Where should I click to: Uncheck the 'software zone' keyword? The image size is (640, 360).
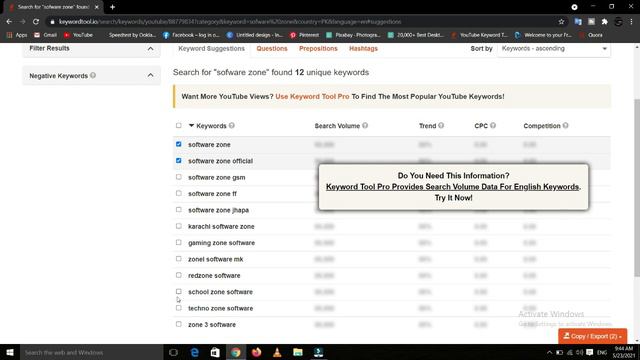(178, 144)
